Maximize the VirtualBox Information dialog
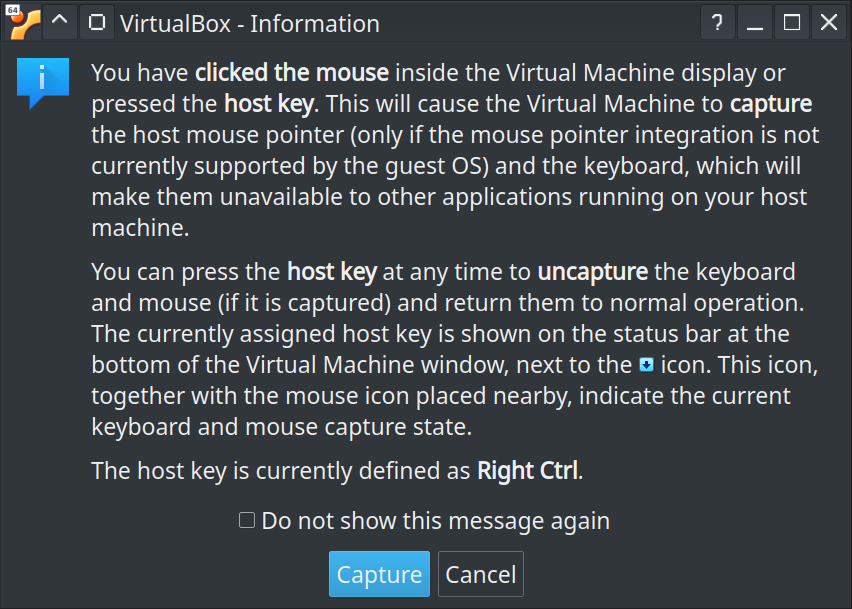 click(x=792, y=22)
